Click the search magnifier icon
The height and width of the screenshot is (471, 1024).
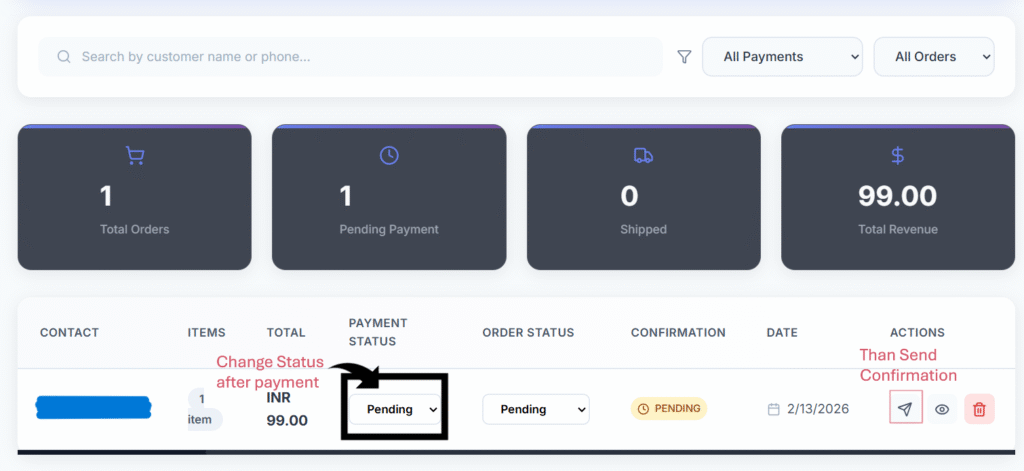point(64,57)
